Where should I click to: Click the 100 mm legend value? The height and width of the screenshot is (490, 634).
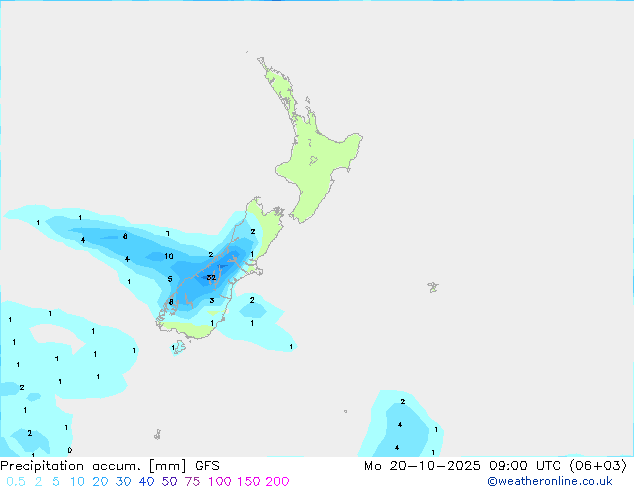pyautogui.click(x=220, y=482)
